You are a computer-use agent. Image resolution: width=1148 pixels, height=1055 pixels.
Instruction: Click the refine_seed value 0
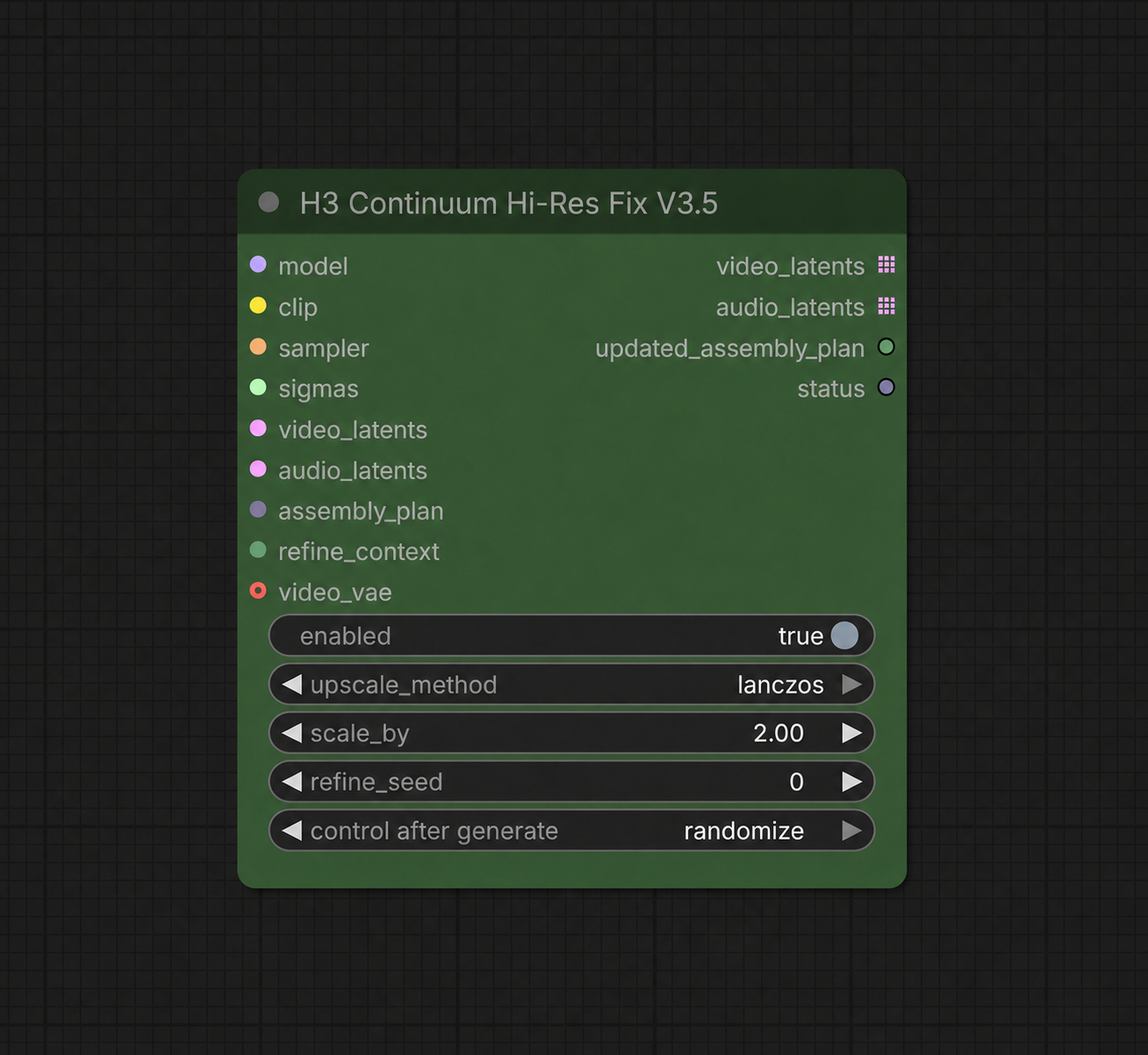pyautogui.click(x=796, y=782)
